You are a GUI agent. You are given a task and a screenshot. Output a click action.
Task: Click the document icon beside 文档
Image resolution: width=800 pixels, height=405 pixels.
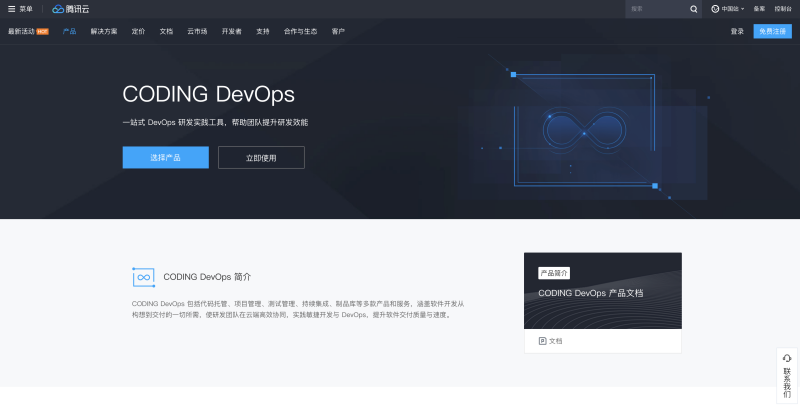[x=542, y=341]
